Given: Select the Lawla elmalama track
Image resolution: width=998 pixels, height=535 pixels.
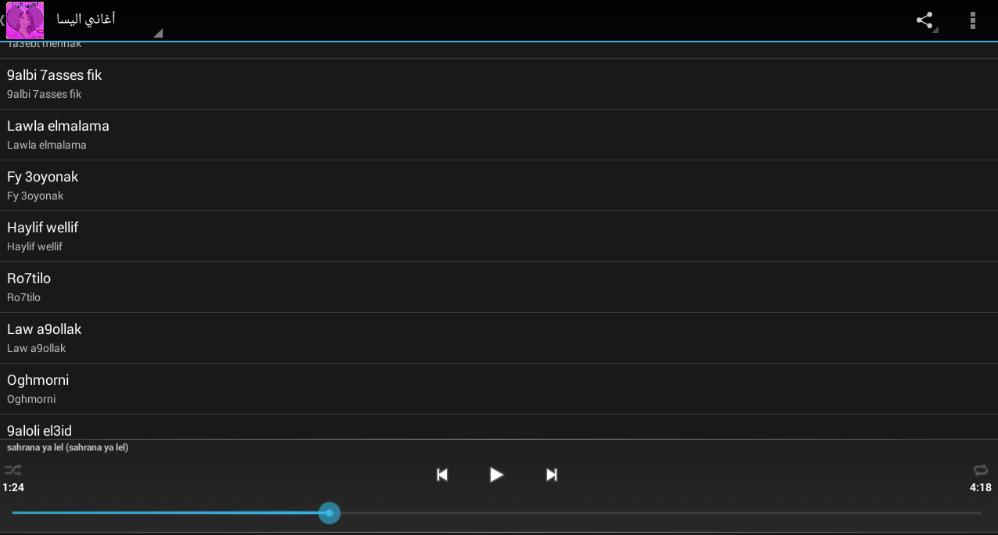Looking at the screenshot, I should tap(499, 135).
